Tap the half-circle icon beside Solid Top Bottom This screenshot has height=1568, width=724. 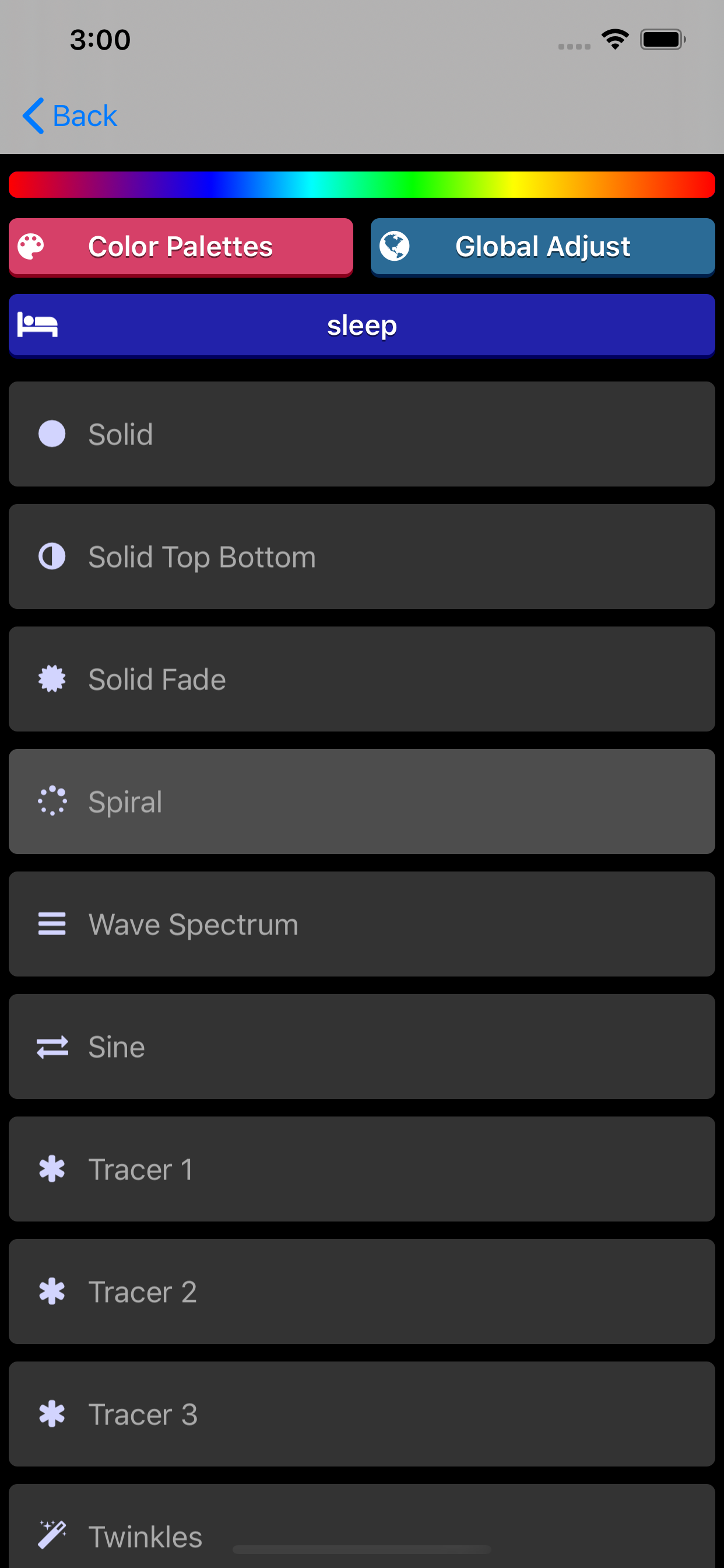52,556
